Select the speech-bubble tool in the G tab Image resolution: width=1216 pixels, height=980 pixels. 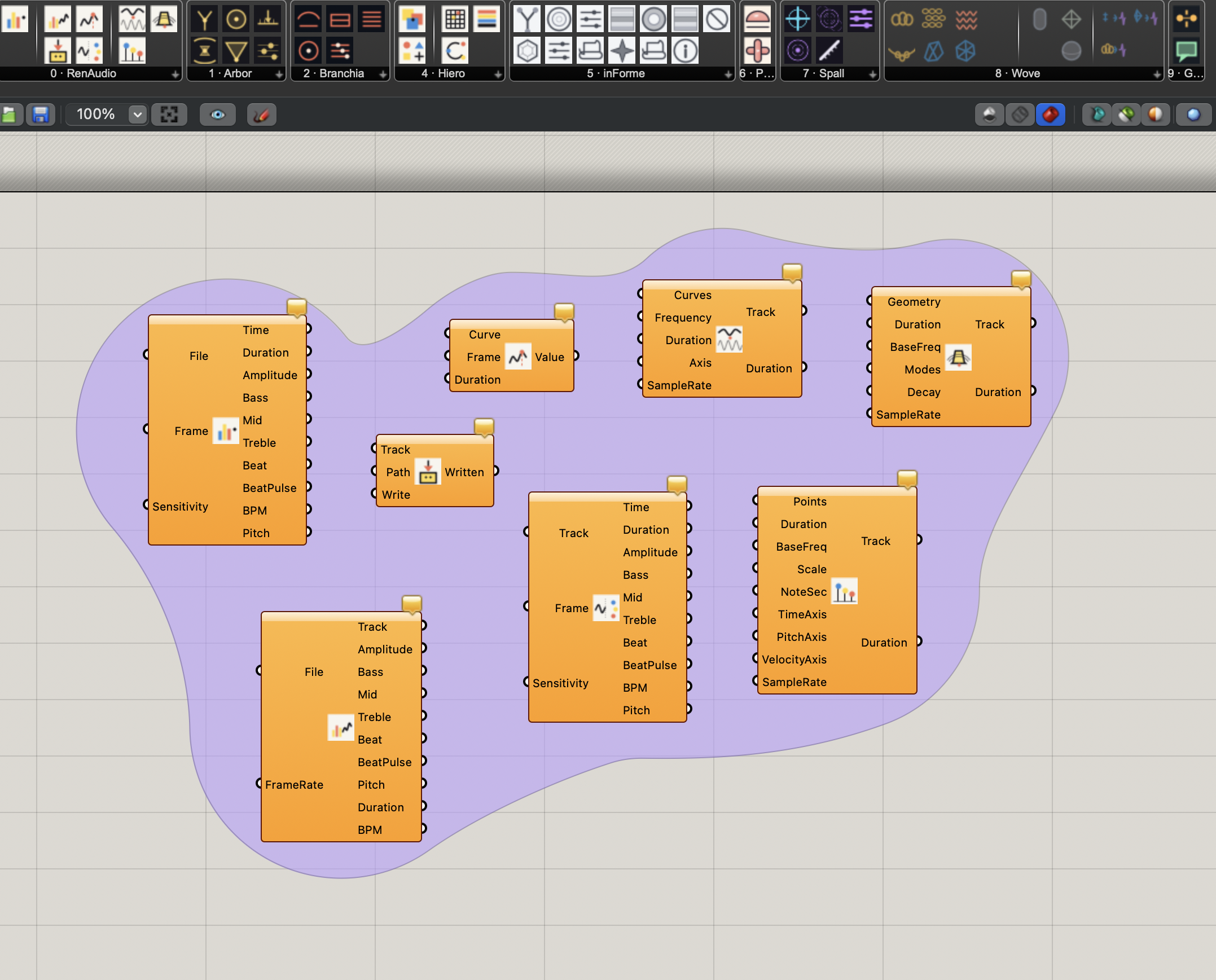tap(1187, 50)
